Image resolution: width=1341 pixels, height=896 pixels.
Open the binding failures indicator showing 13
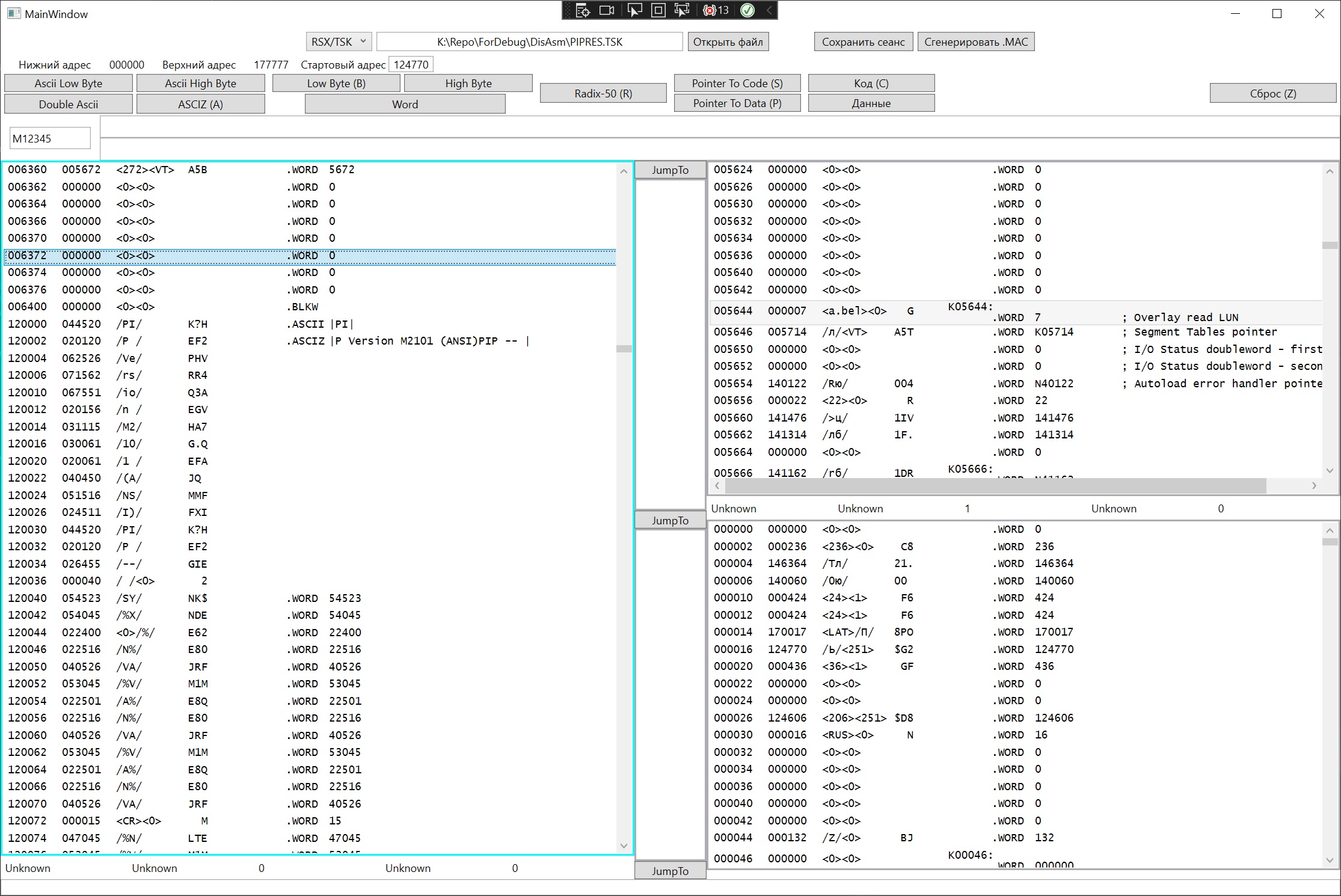click(716, 10)
